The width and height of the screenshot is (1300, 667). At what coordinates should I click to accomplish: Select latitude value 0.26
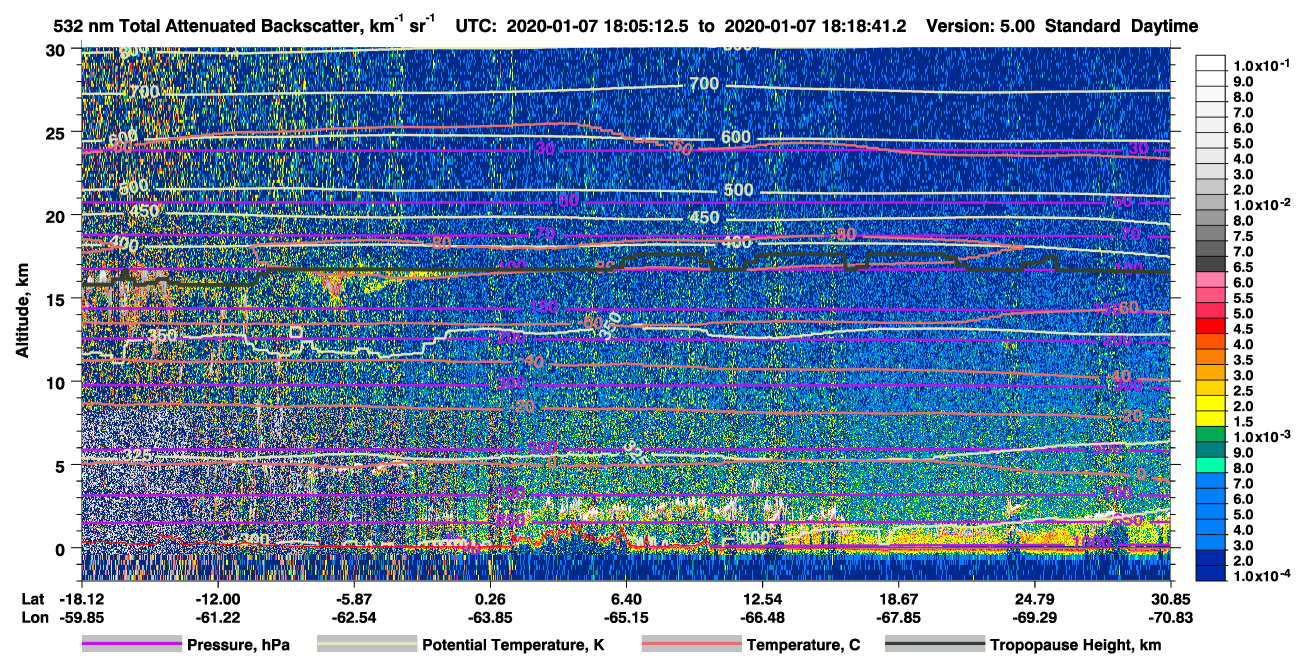click(490, 598)
